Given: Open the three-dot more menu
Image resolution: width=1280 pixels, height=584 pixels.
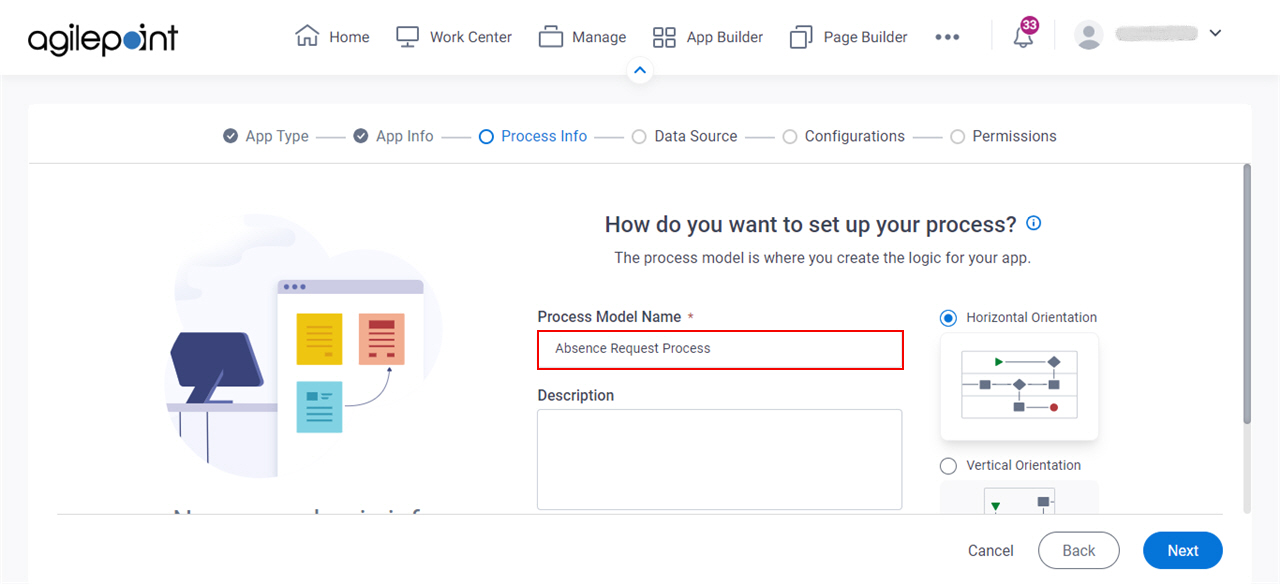Looking at the screenshot, I should click(947, 37).
